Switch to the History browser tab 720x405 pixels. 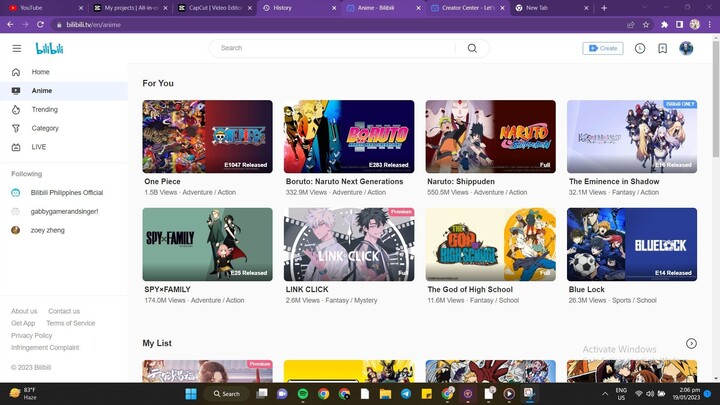pyautogui.click(x=299, y=8)
